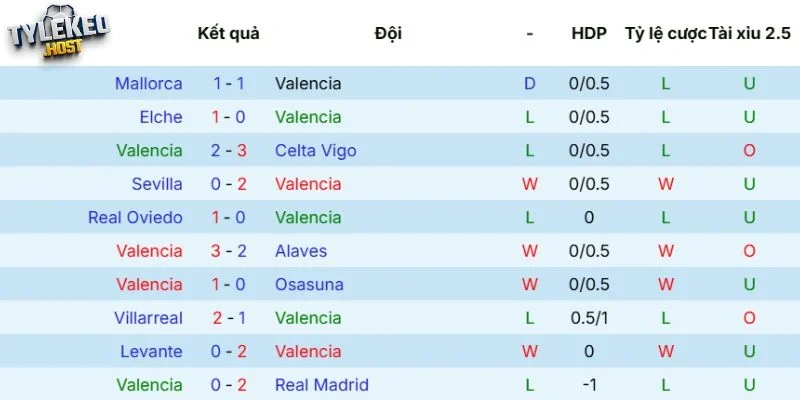Viewport: 800px width, 400px height.
Task: Click the Đội column header
Action: point(388,33)
